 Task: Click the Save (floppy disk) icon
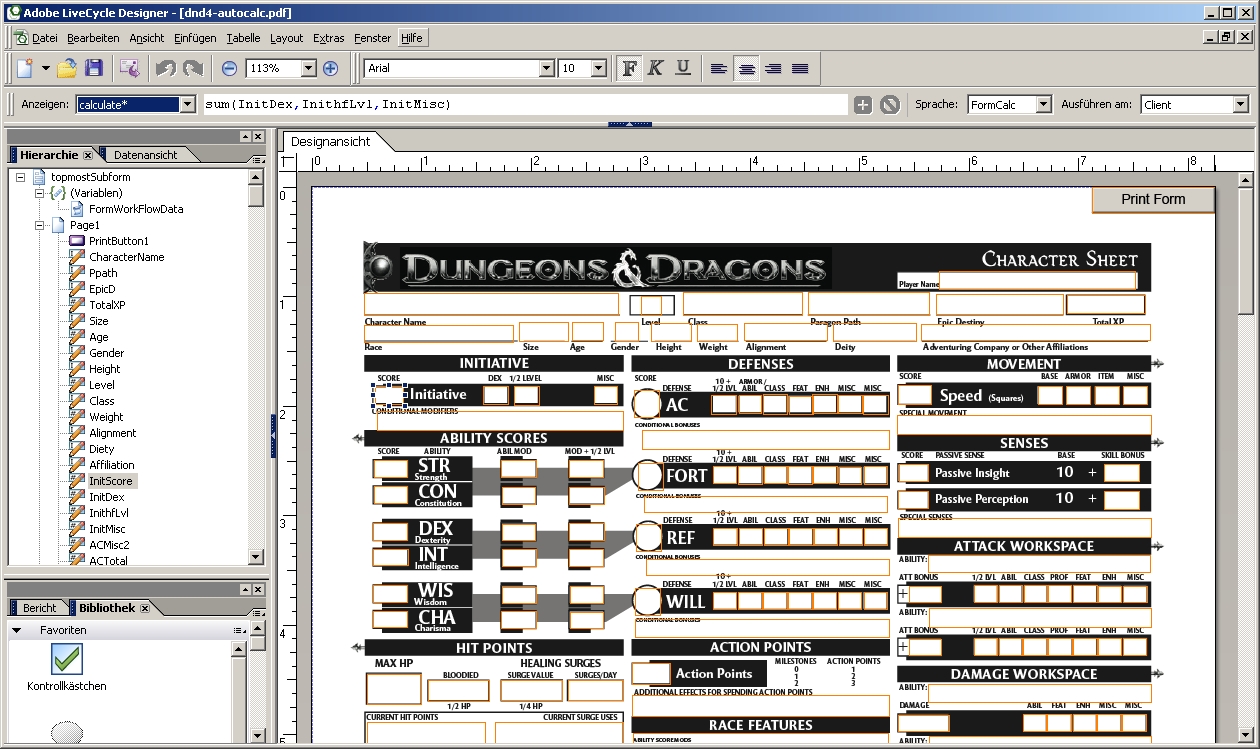click(x=94, y=69)
